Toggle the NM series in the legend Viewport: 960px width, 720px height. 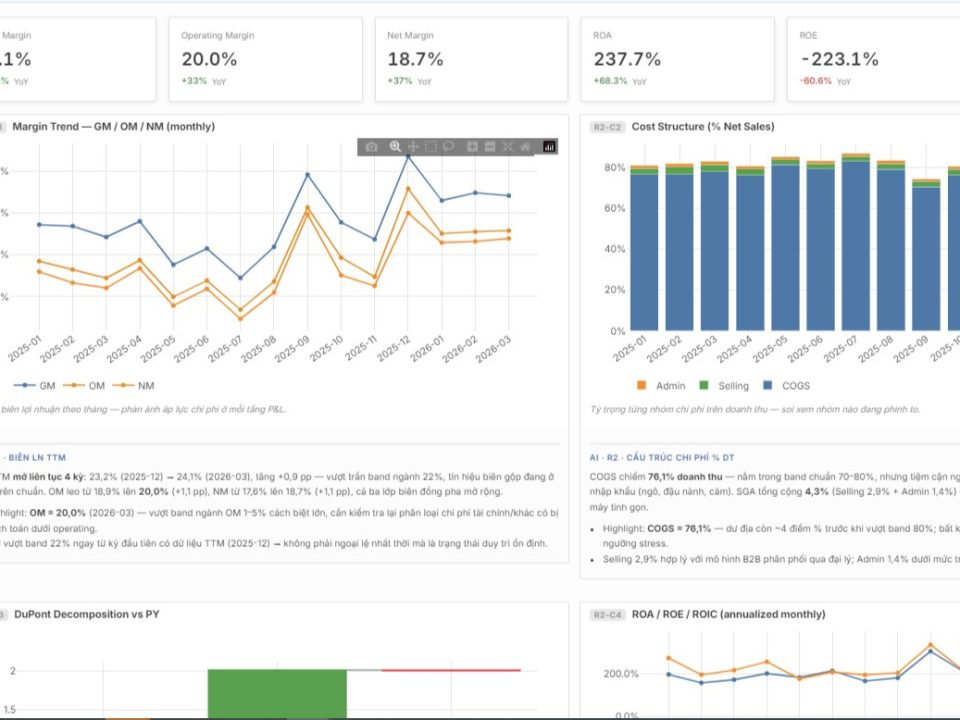[133, 386]
